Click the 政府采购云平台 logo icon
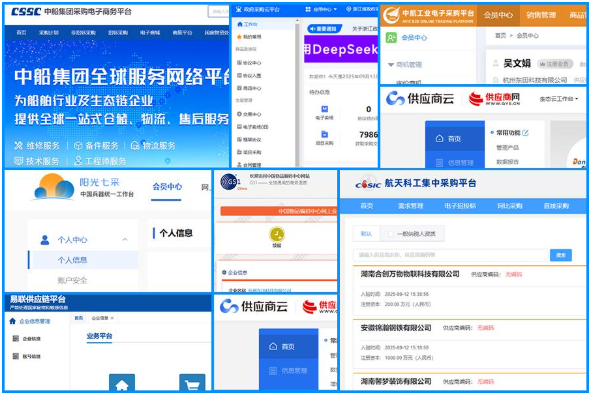This screenshot has width=592, height=396. point(239,9)
